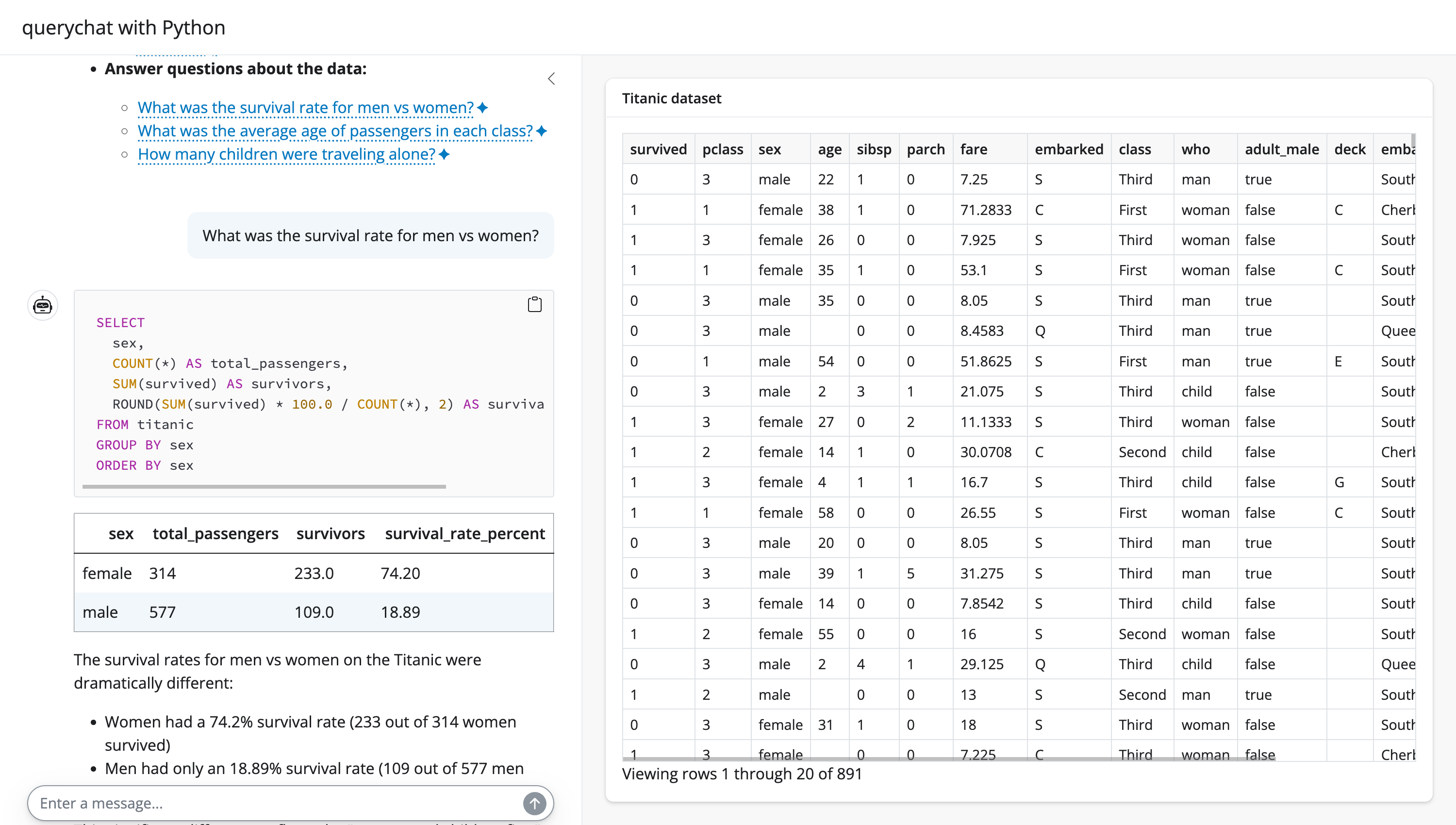Select the 'sex' column header in the dataset table

pos(770,149)
